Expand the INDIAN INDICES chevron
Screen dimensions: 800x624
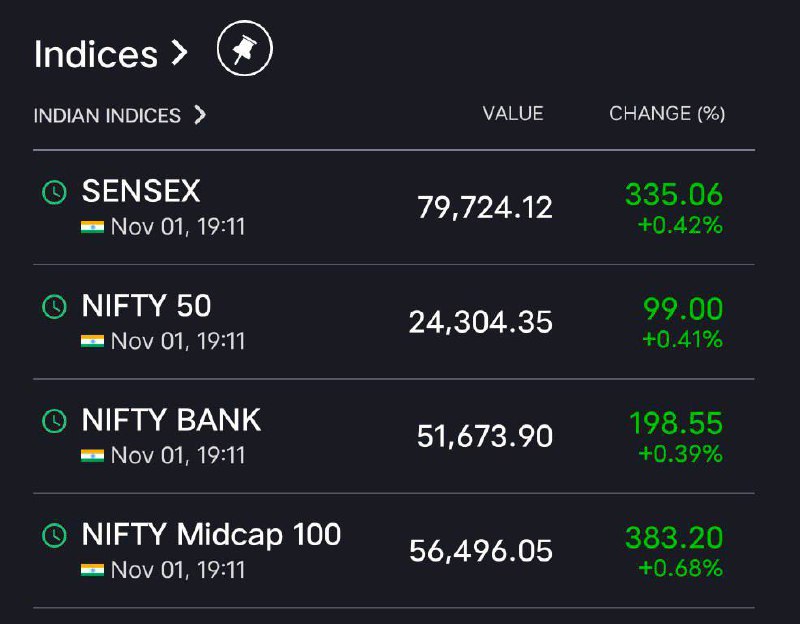[200, 115]
